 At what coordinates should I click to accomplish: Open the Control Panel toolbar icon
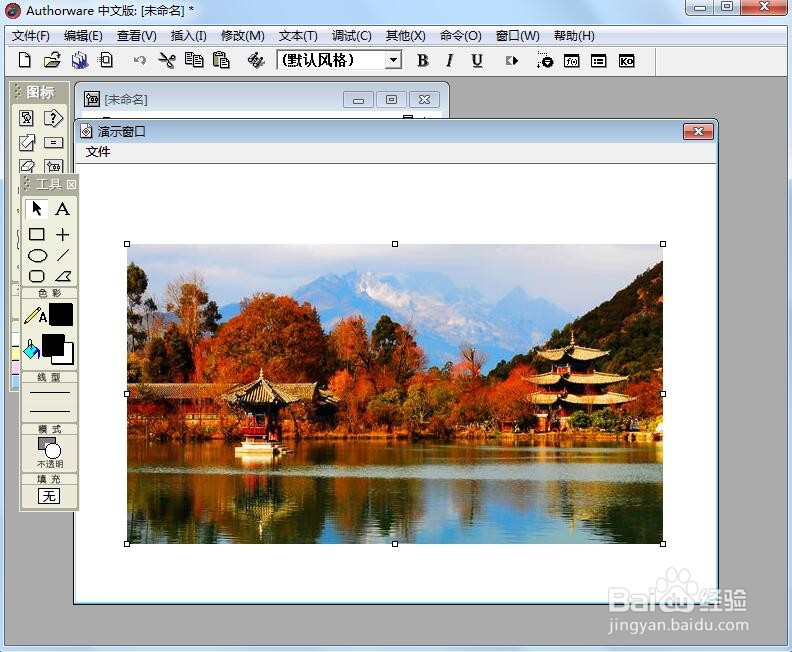[544, 60]
